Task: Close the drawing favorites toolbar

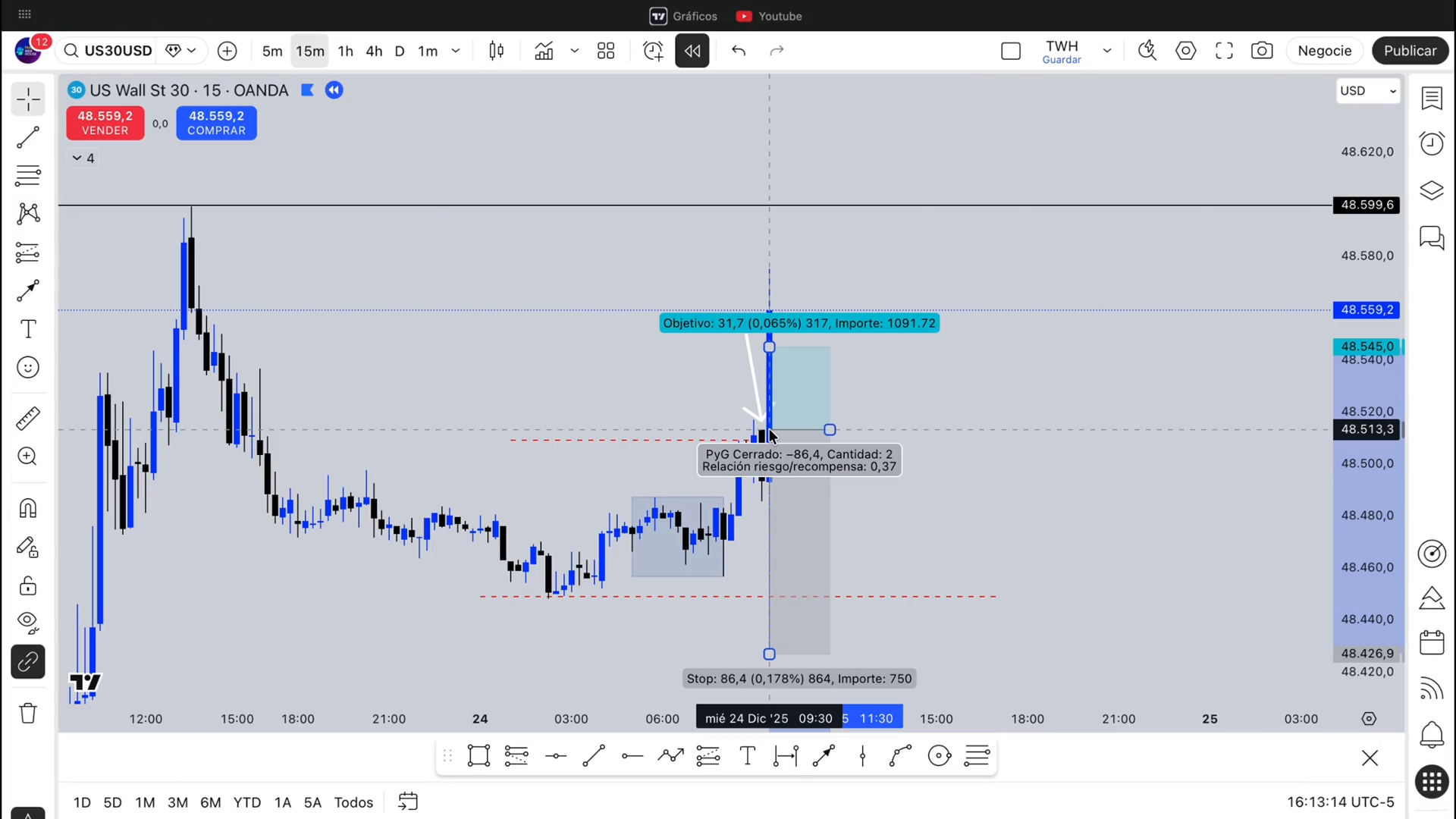Action: [1370, 758]
